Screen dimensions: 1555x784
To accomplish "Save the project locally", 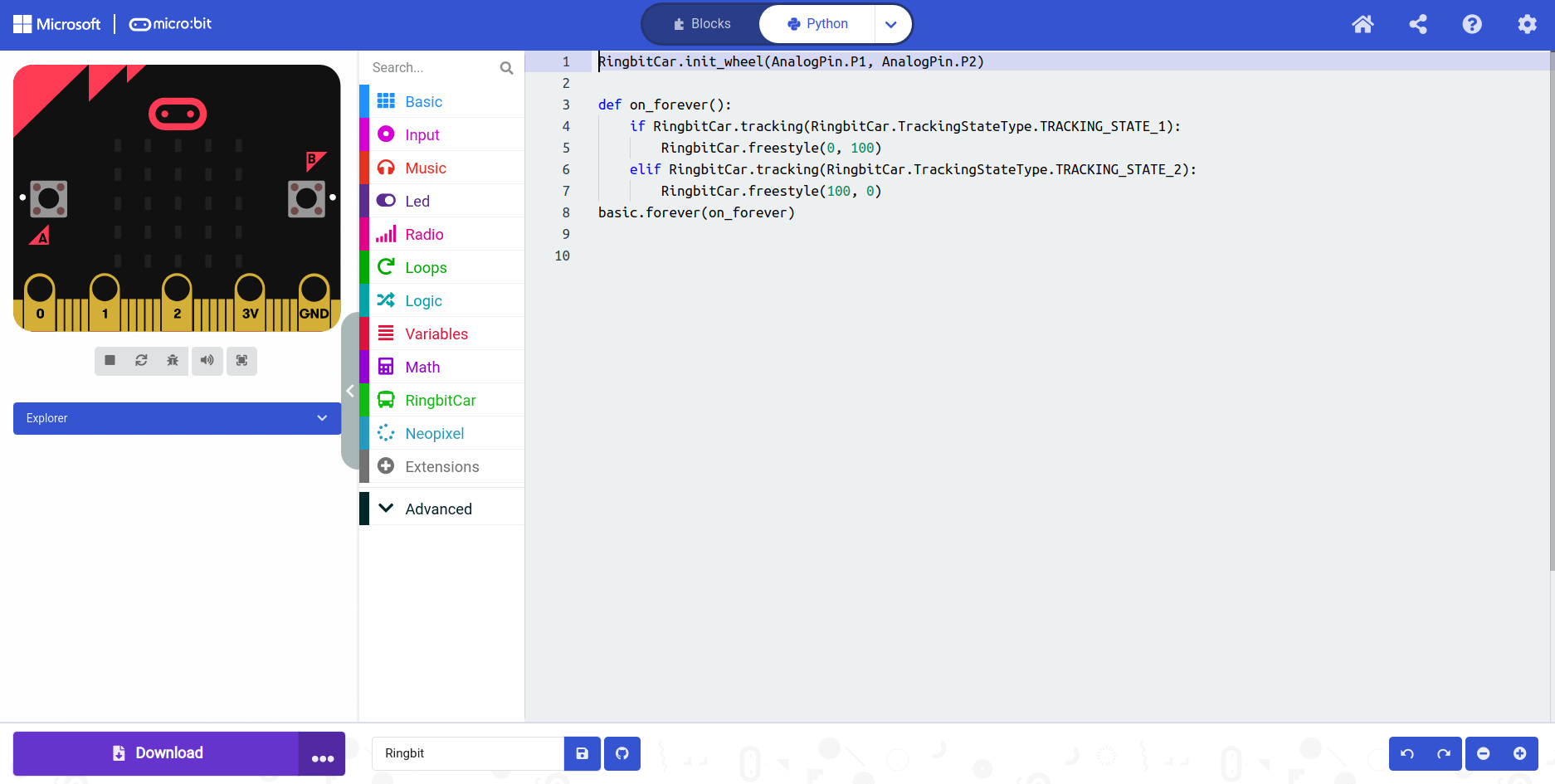I will click(582, 753).
